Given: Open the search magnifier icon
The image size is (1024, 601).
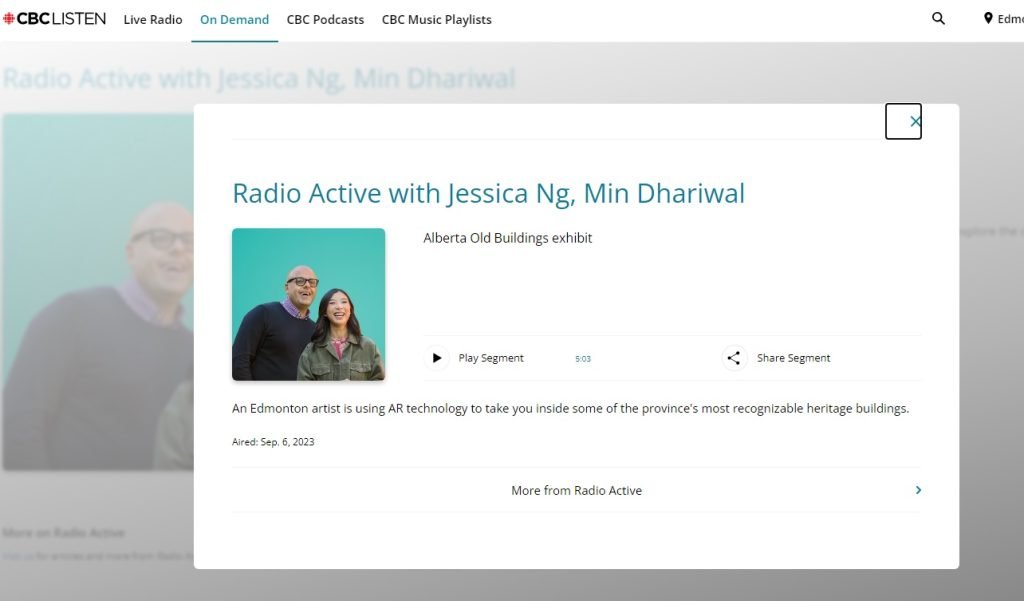Looking at the screenshot, I should pos(938,19).
